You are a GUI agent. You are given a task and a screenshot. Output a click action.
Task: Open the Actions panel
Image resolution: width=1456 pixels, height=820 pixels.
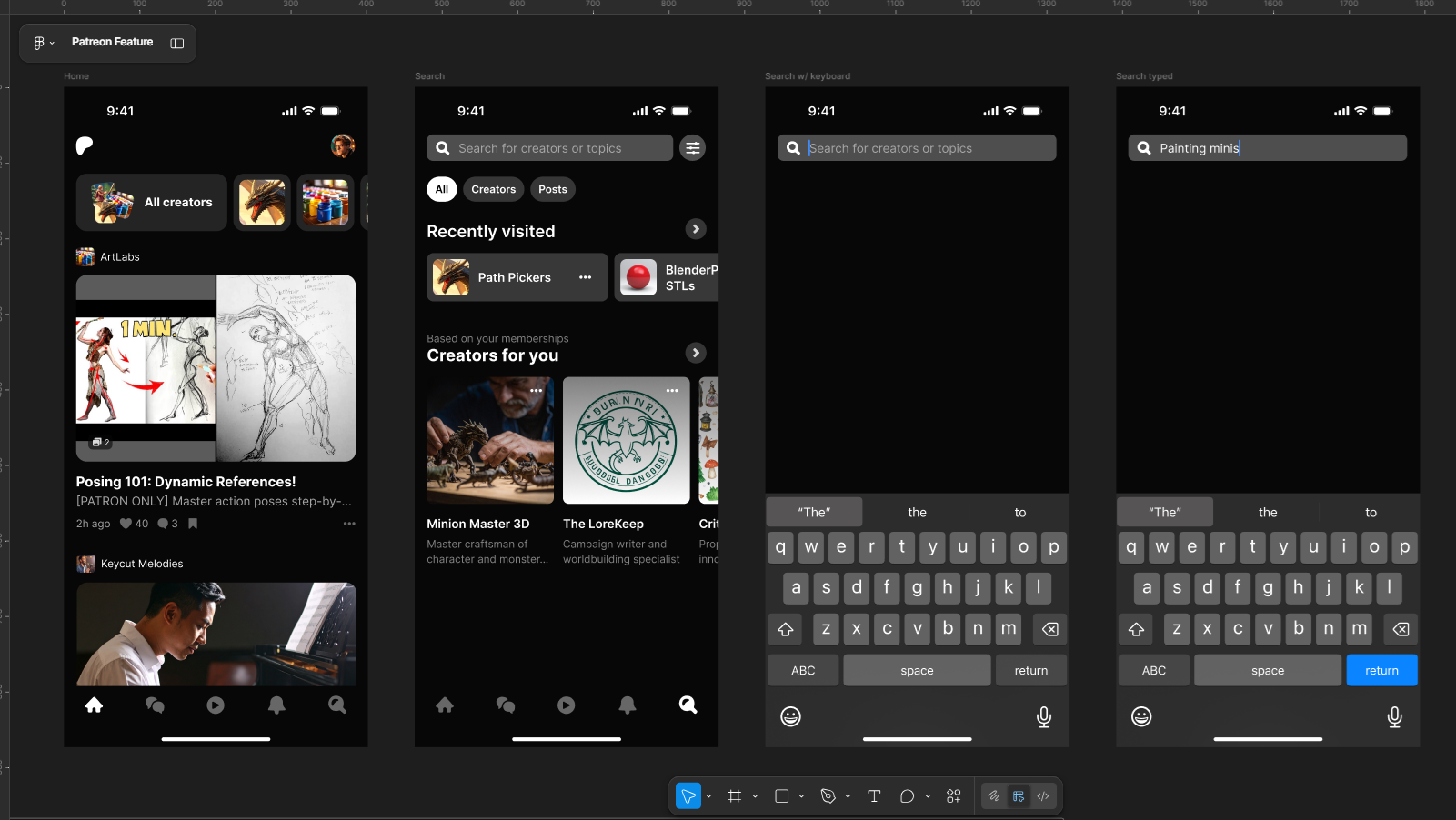coord(953,795)
